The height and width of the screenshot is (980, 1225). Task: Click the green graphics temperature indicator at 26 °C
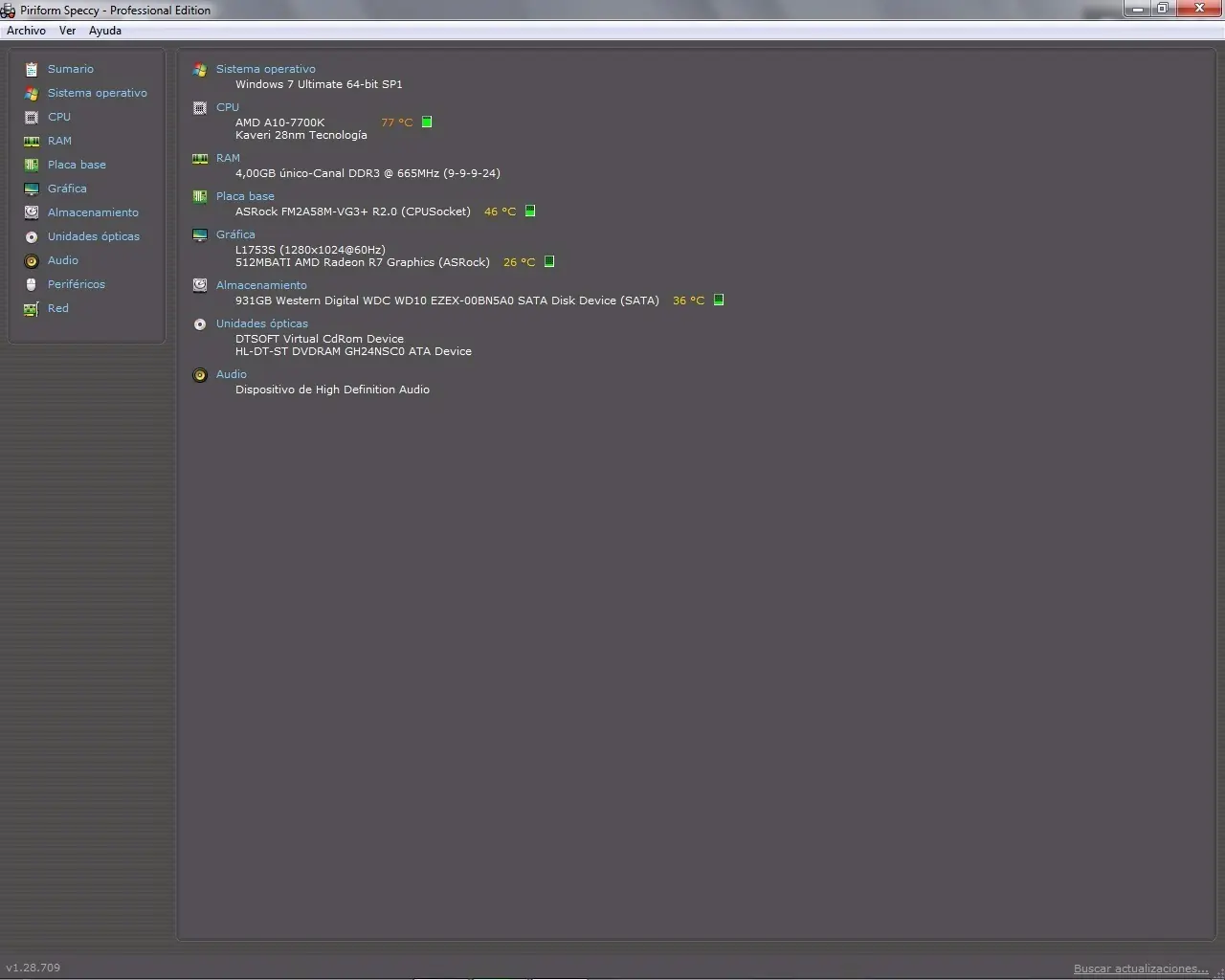pyautogui.click(x=549, y=261)
